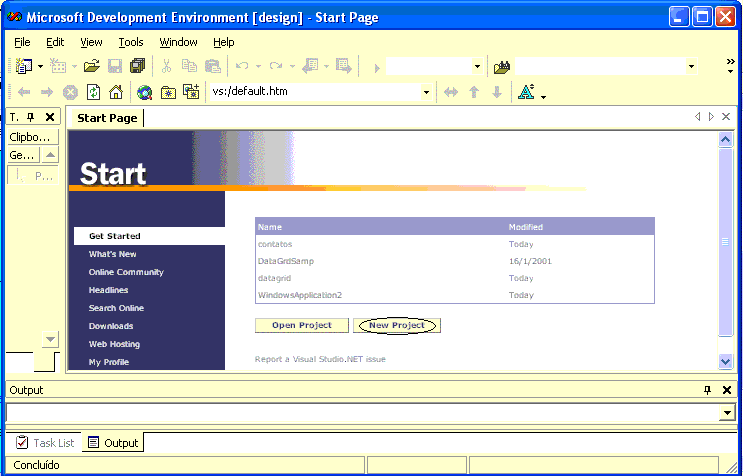Click the Add to Favorites icon
743x476 pixels.
tap(191, 92)
